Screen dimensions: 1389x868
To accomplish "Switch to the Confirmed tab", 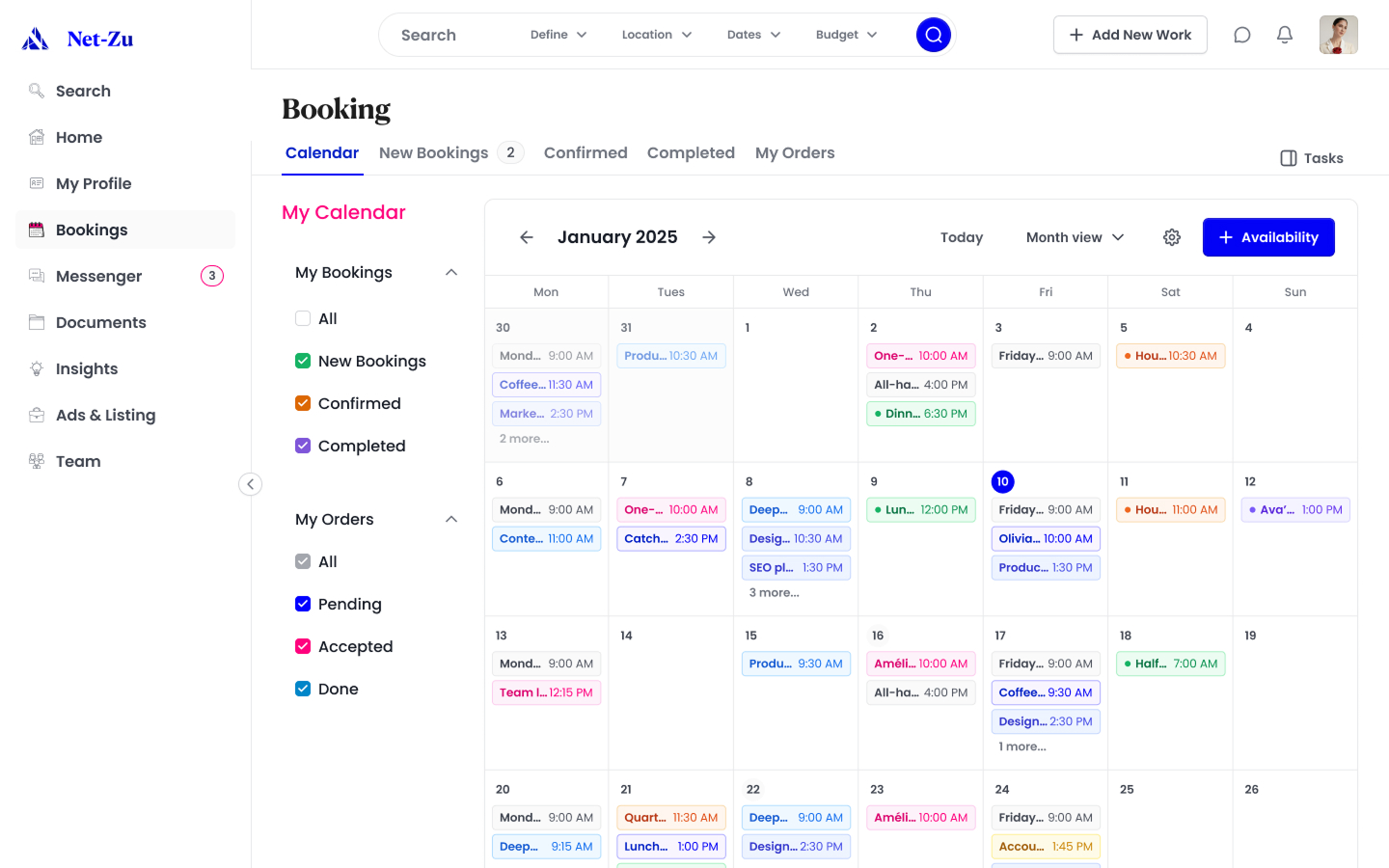I will [586, 152].
